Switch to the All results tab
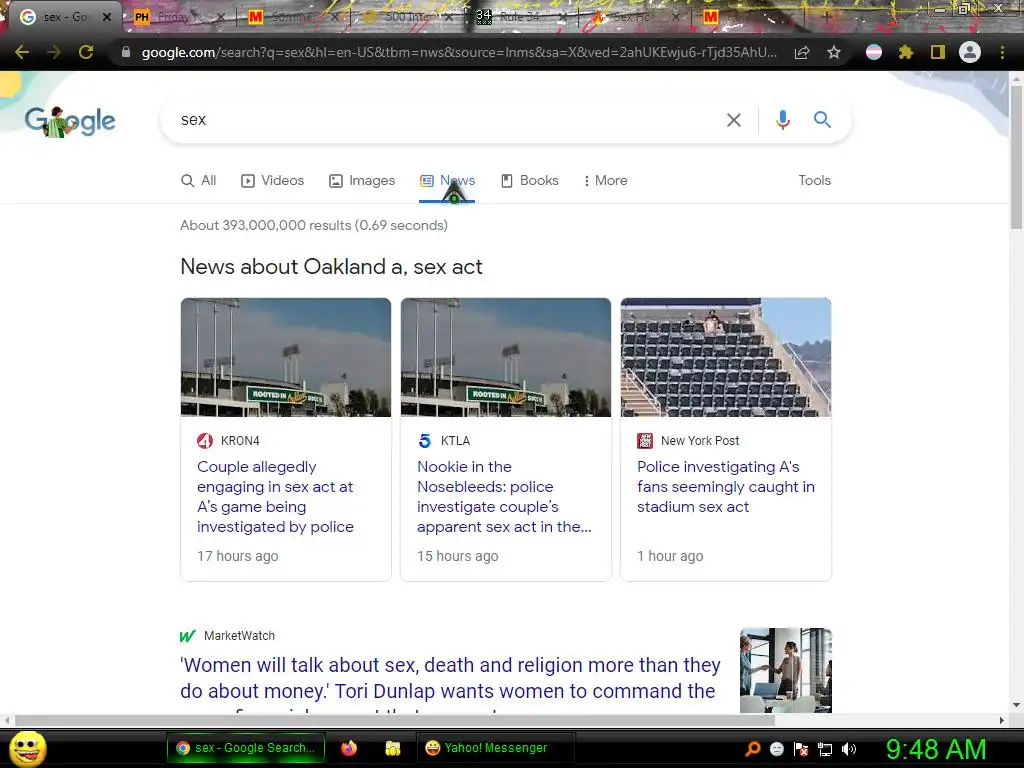 tap(199, 181)
